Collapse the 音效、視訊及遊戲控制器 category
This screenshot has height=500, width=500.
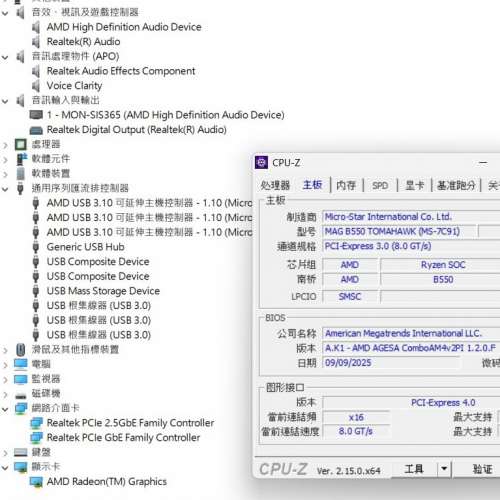5,13
